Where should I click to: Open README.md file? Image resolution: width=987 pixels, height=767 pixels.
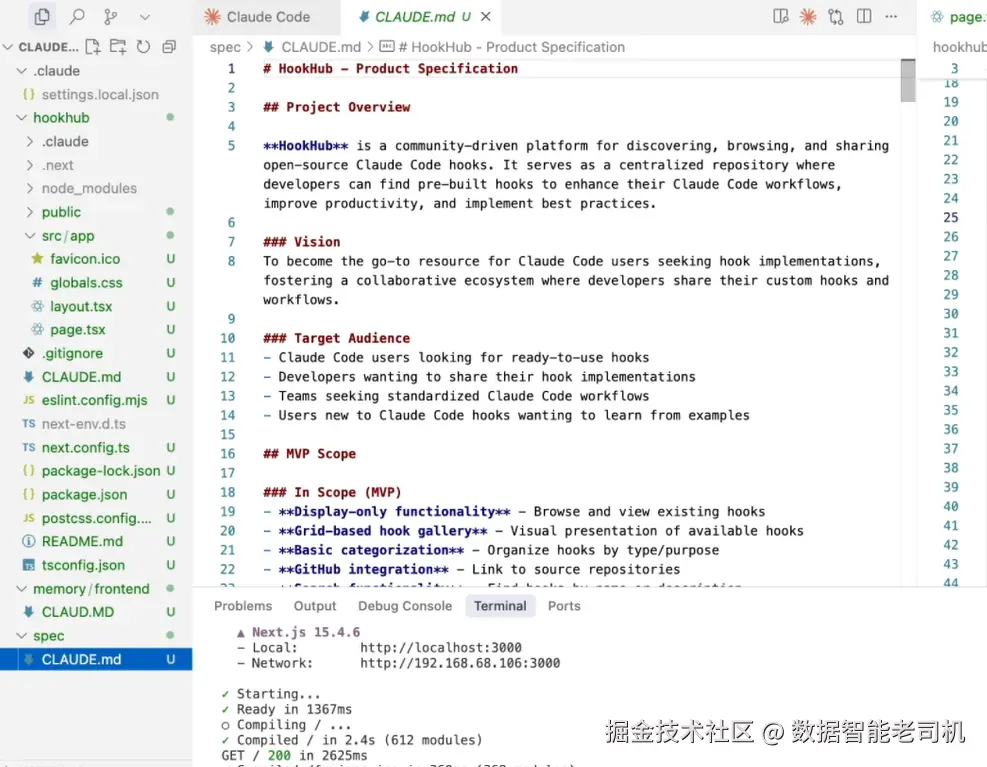(82, 542)
